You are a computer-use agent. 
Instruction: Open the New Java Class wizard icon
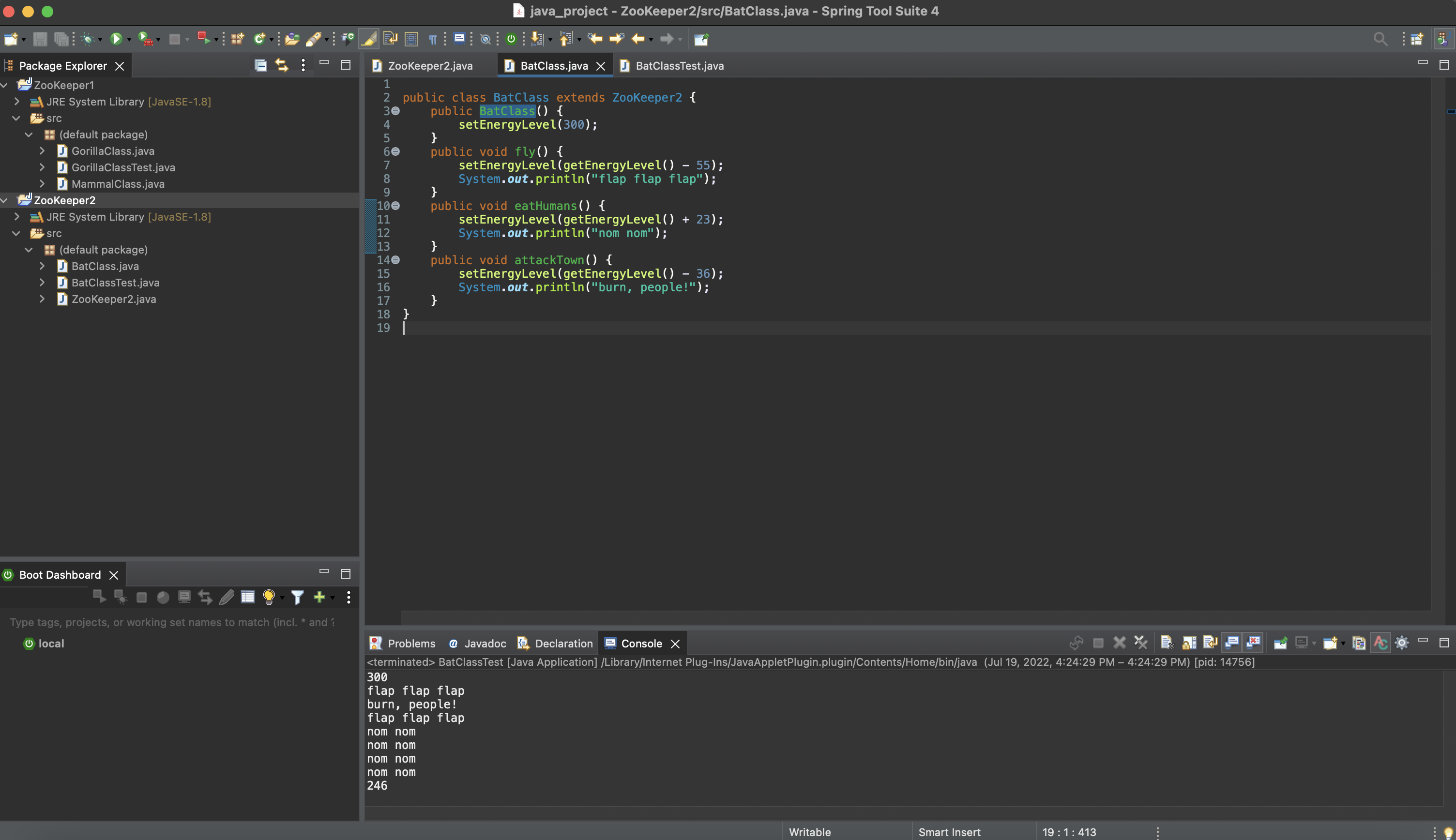[259, 39]
